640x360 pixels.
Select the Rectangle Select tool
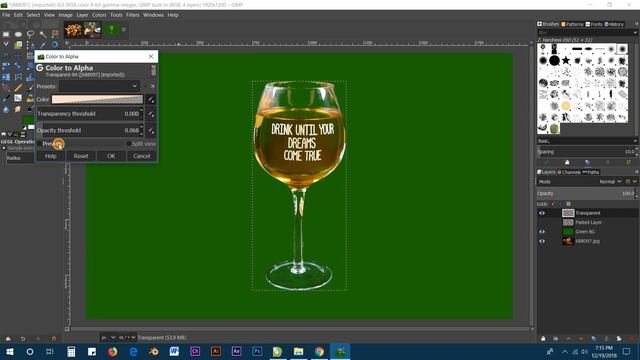[6, 34]
